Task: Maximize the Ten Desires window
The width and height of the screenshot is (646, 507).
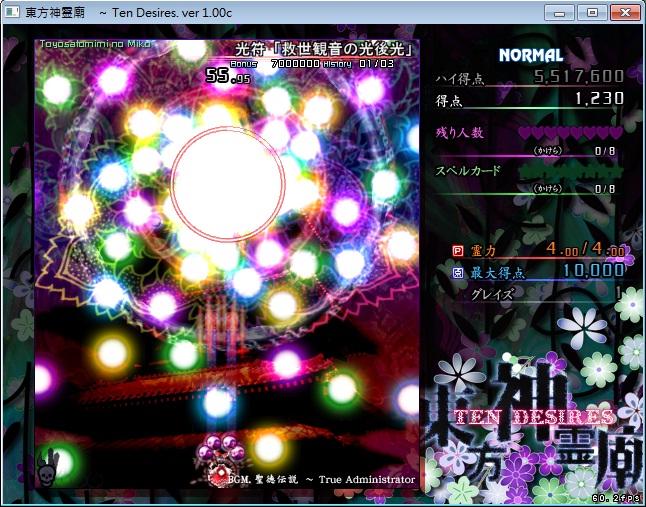Action: (592, 12)
